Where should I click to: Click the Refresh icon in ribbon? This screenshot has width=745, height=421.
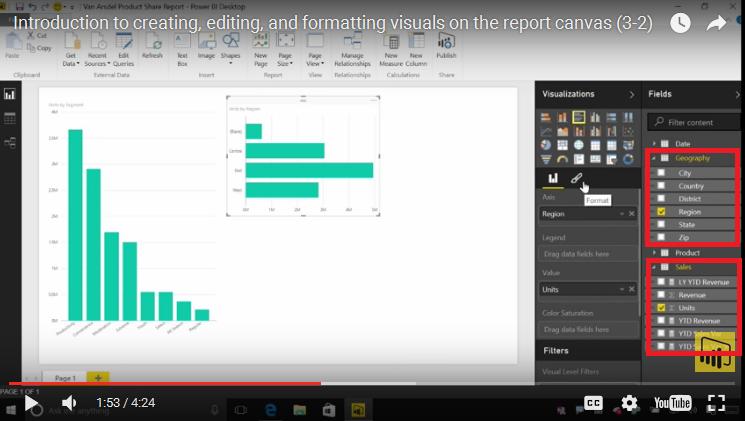[x=153, y=42]
